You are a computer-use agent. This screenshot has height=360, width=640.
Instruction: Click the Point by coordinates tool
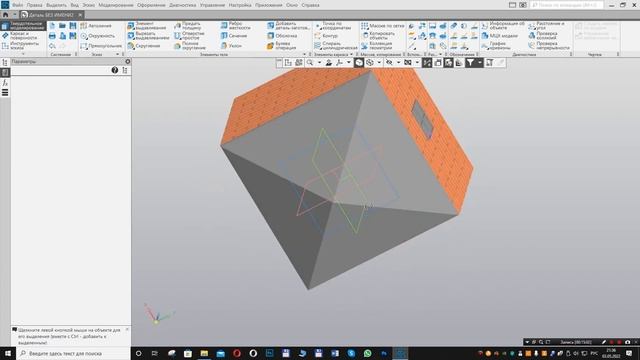333,26
